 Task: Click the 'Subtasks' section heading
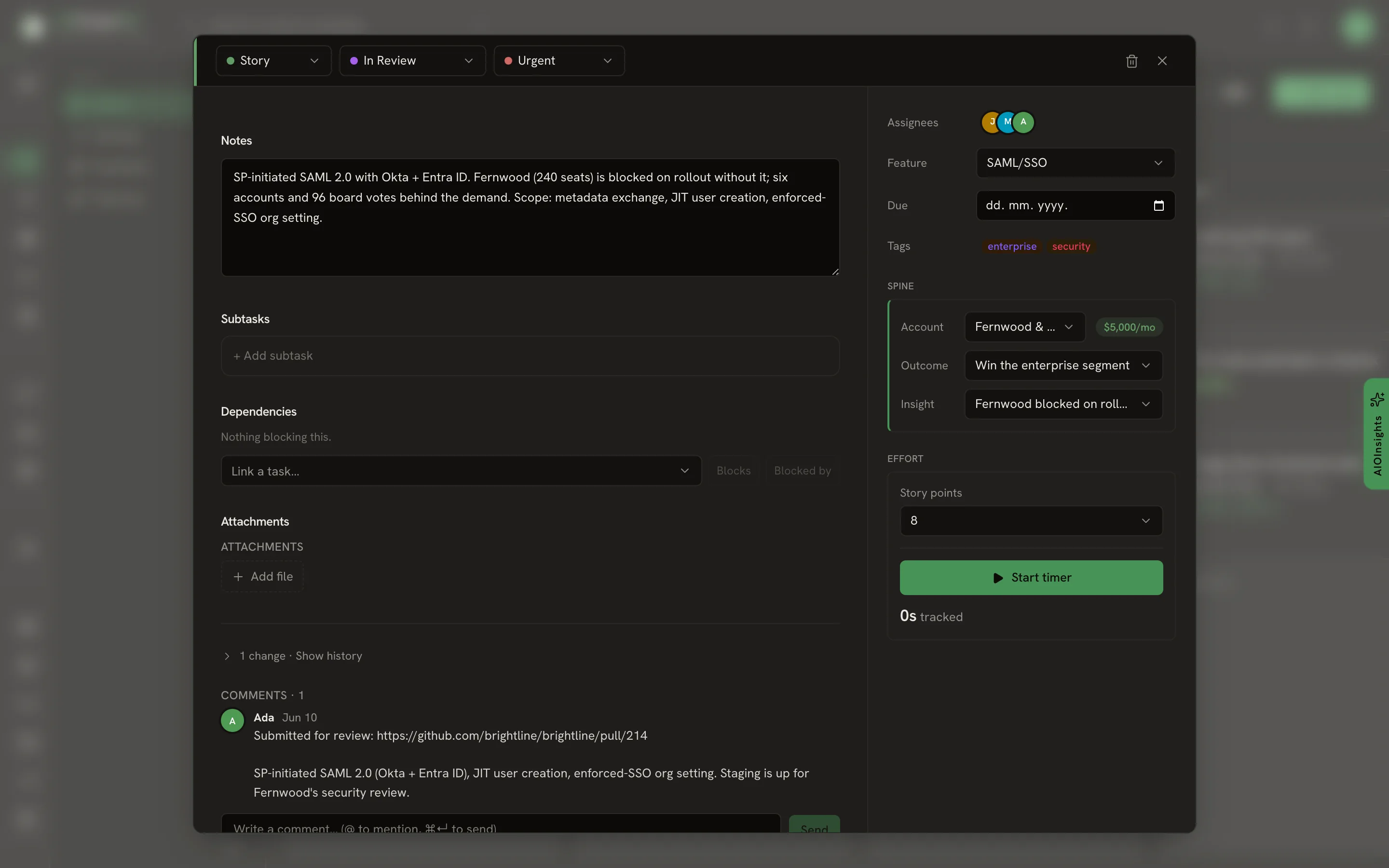click(x=245, y=319)
